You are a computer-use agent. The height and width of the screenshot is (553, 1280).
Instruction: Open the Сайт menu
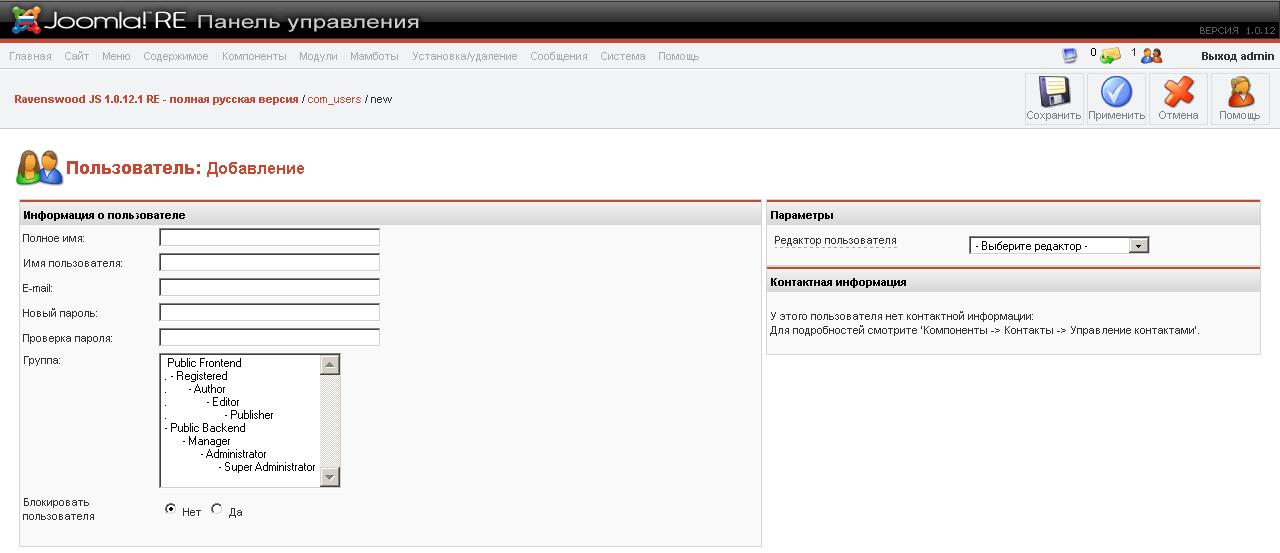(x=77, y=56)
